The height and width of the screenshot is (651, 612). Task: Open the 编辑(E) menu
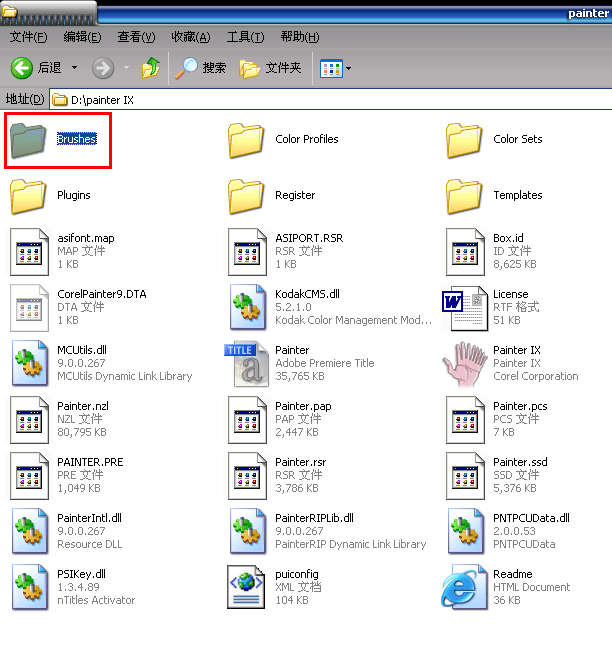tap(82, 37)
